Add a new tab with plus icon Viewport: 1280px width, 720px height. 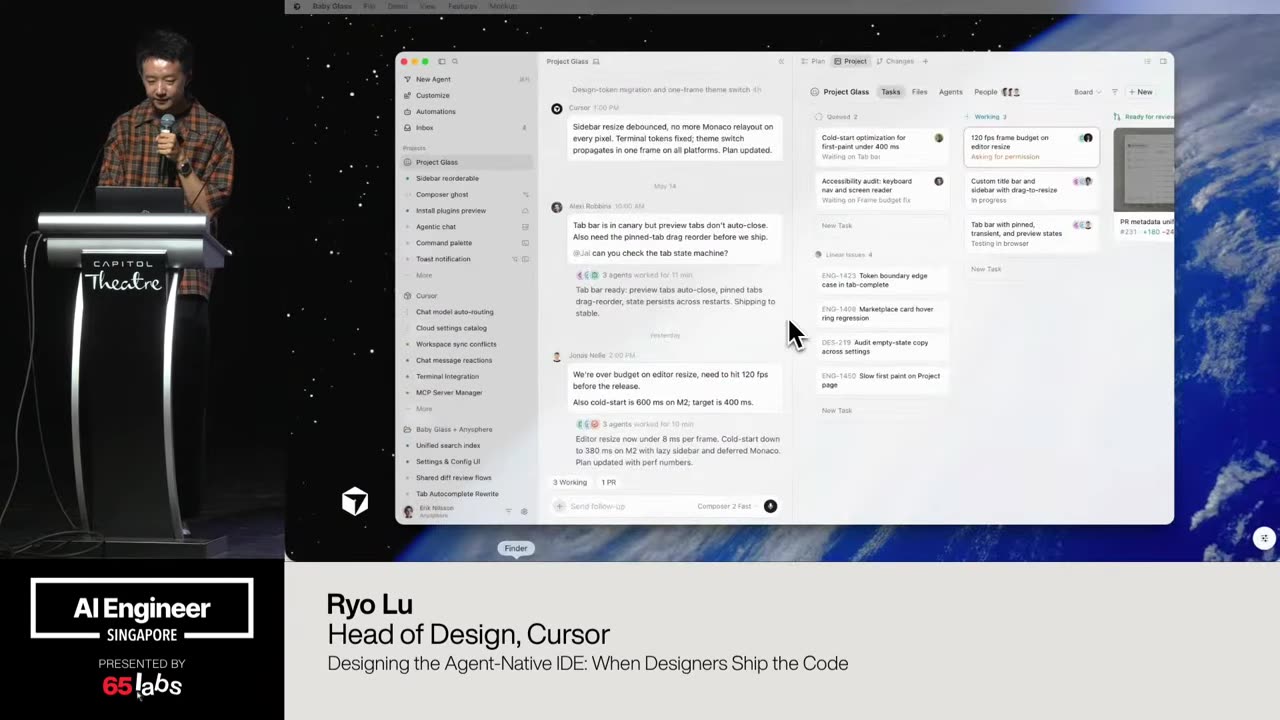tap(925, 62)
